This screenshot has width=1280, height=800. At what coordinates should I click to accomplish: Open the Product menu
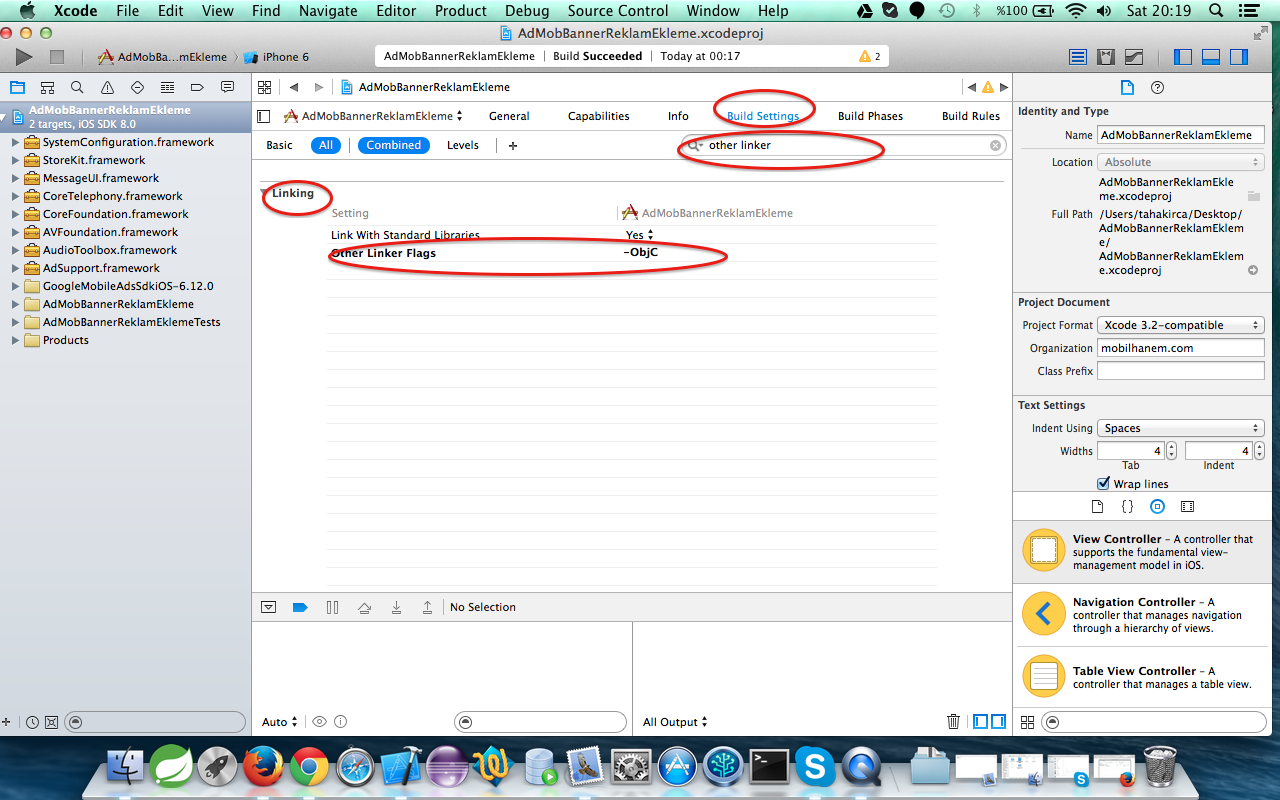coord(461,11)
